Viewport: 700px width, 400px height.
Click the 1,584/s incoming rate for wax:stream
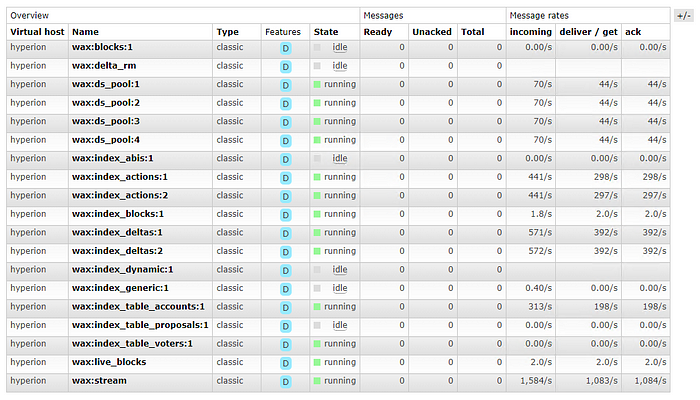pos(536,381)
